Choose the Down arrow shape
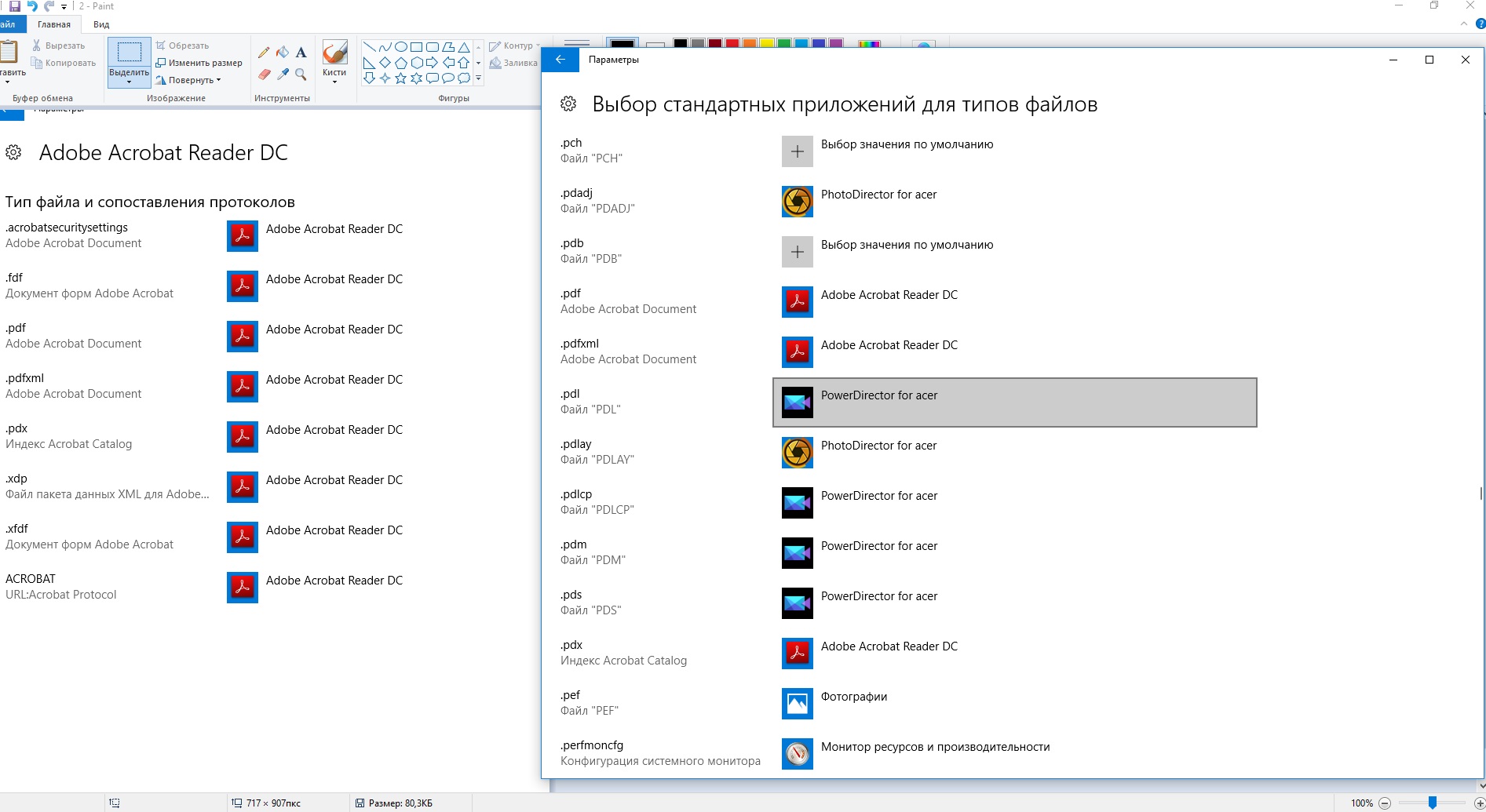Screen dimensions: 1486x812 click(369, 78)
